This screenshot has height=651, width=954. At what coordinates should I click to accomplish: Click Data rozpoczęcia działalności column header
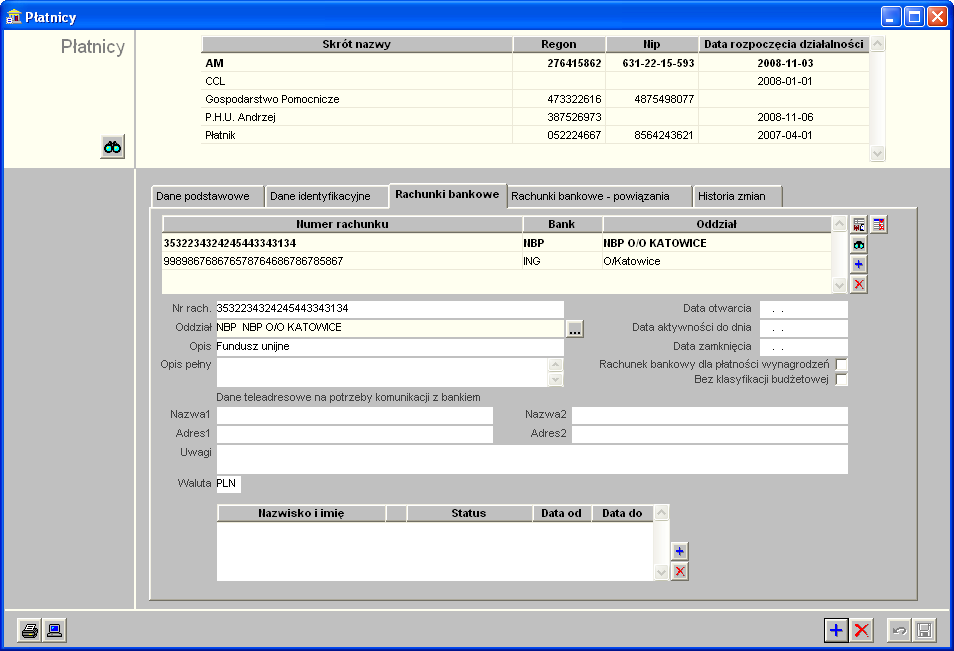pos(784,44)
